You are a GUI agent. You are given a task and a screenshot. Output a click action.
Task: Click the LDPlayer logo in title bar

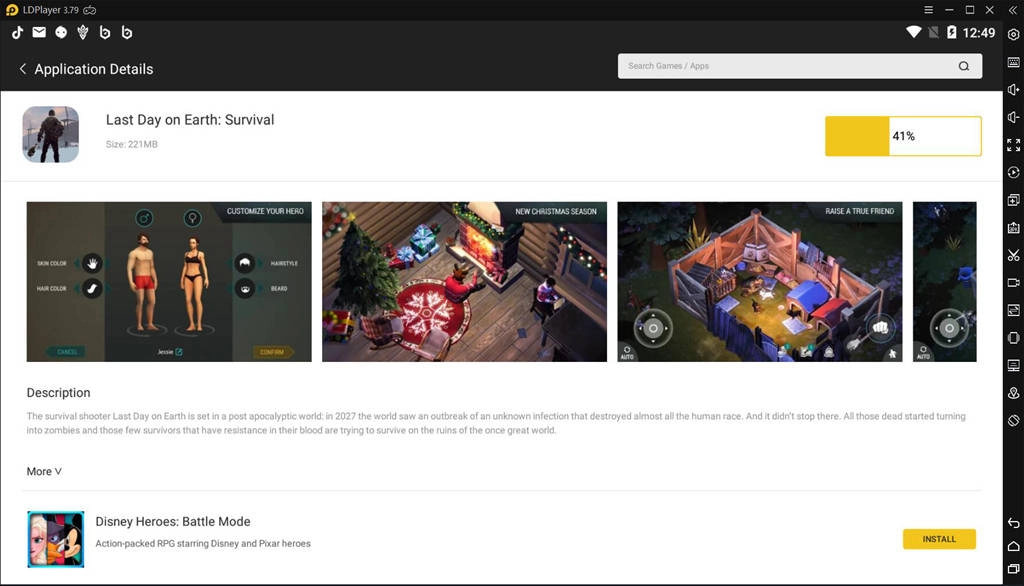click(x=12, y=10)
